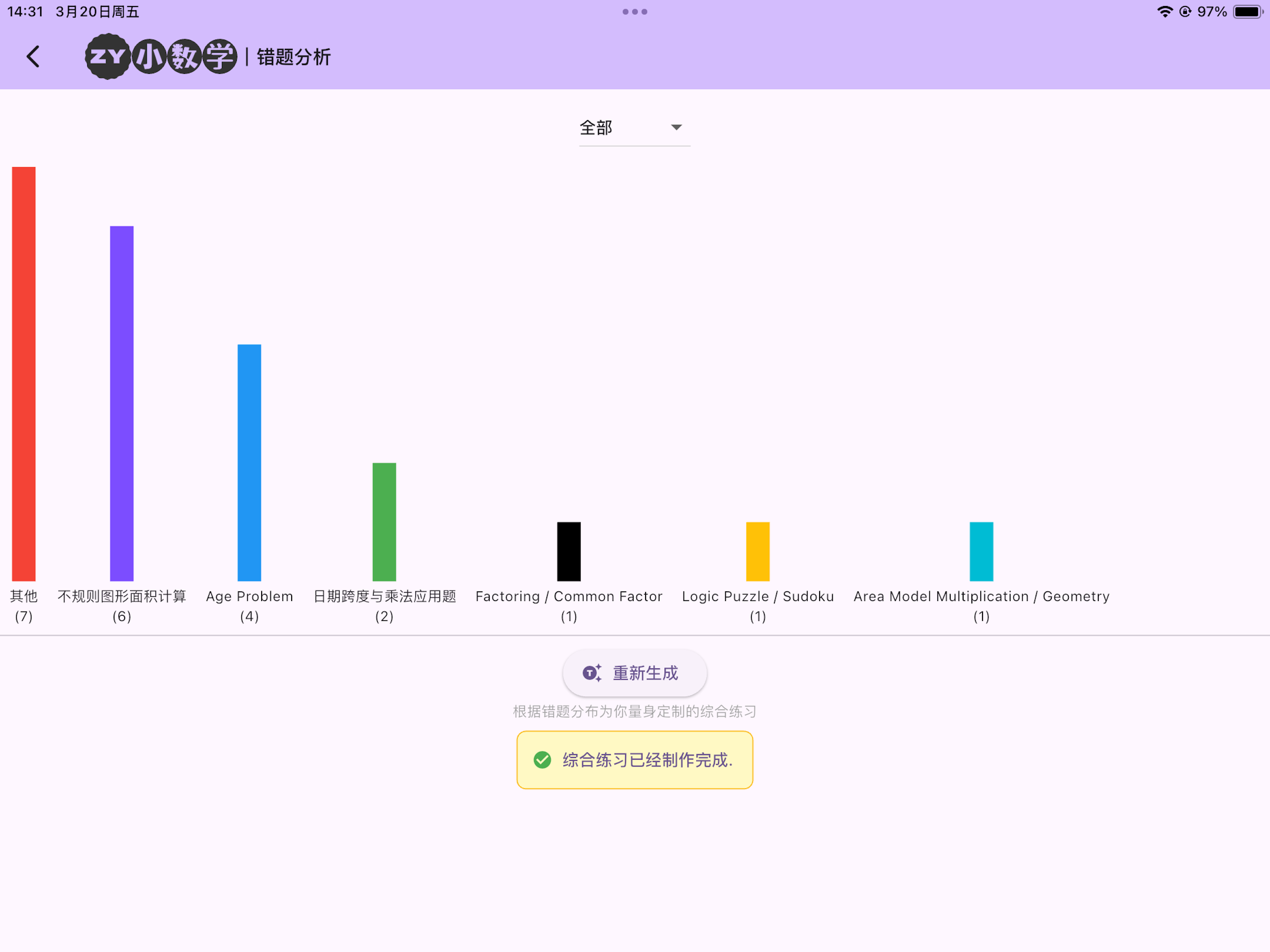Tap the green checkmark icon

point(542,760)
